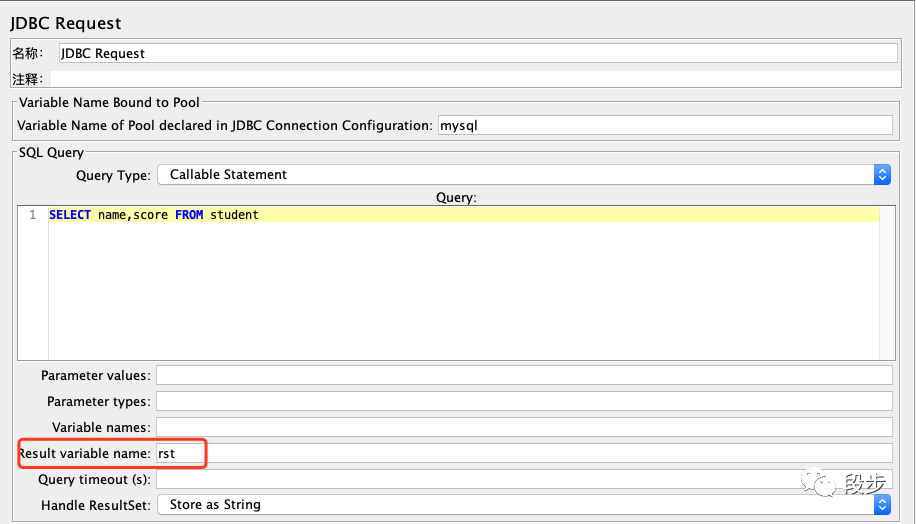Screen dimensions: 916x524
Task: Click the Variable Name Bound to Pool label
Action: (109, 102)
